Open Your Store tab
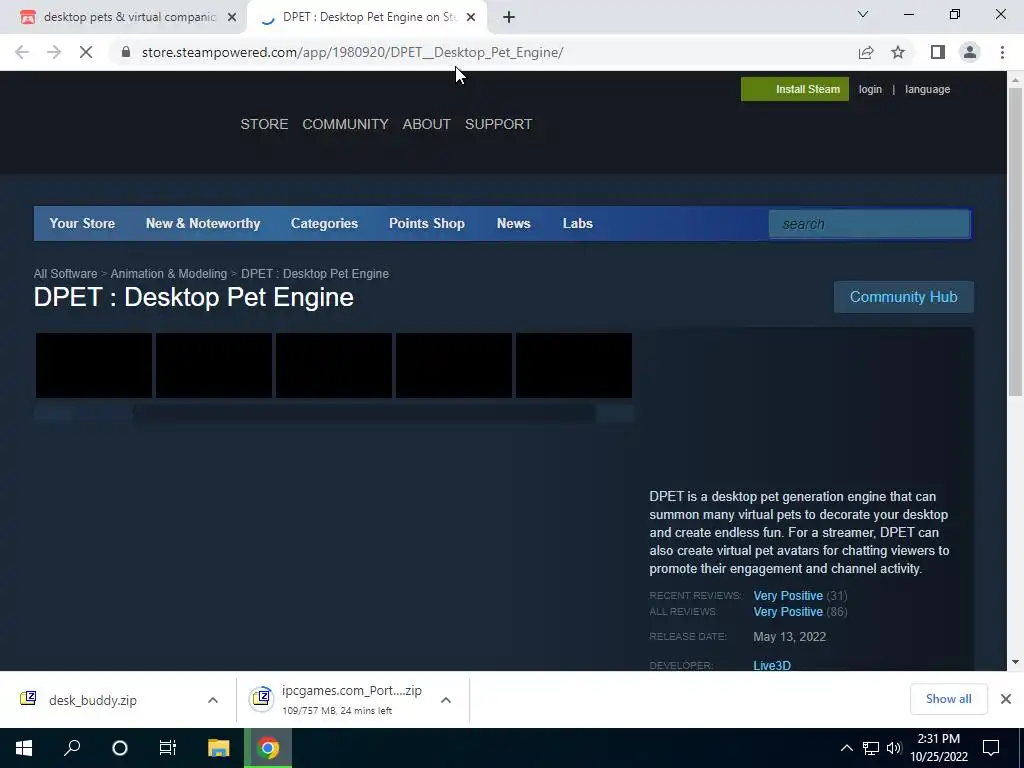The height and width of the screenshot is (768, 1024). tap(82, 223)
